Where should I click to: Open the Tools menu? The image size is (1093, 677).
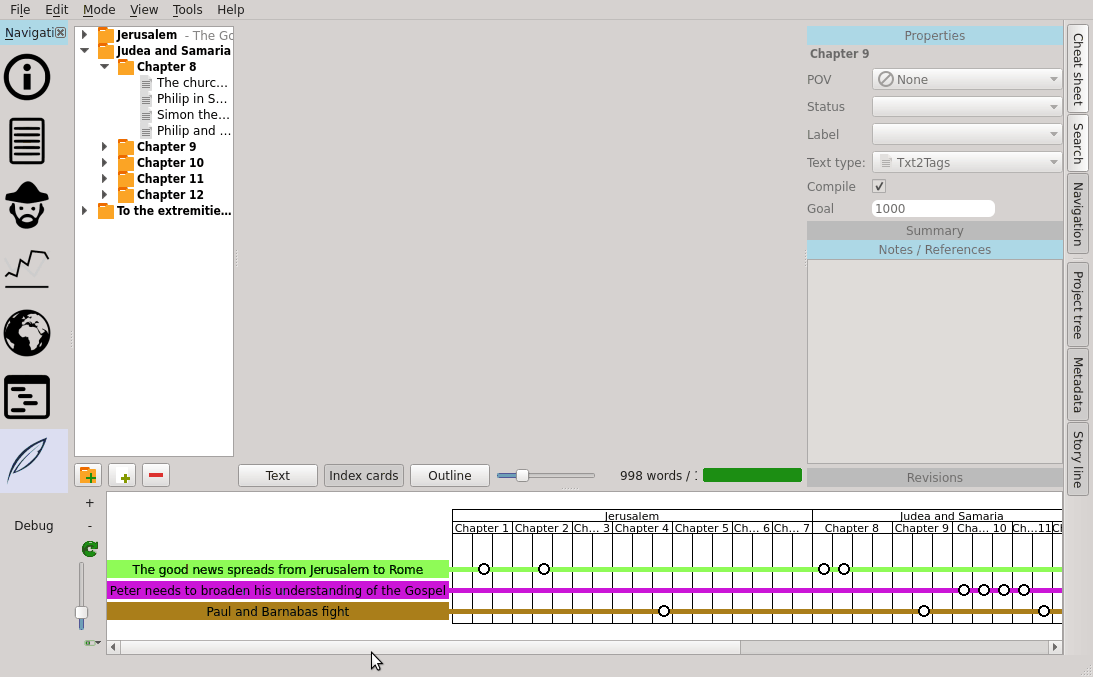point(188,10)
